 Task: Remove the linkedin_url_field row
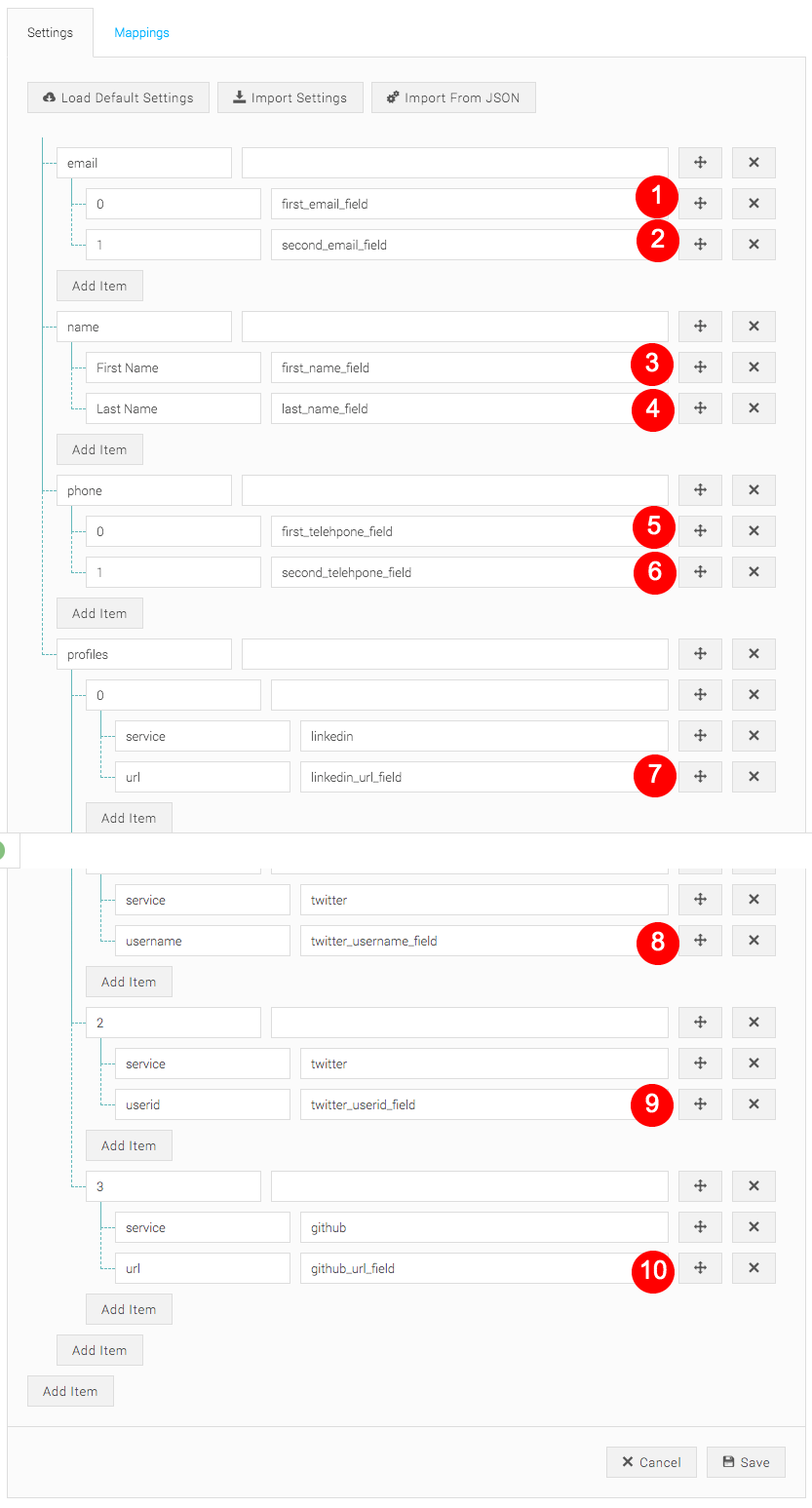[754, 777]
